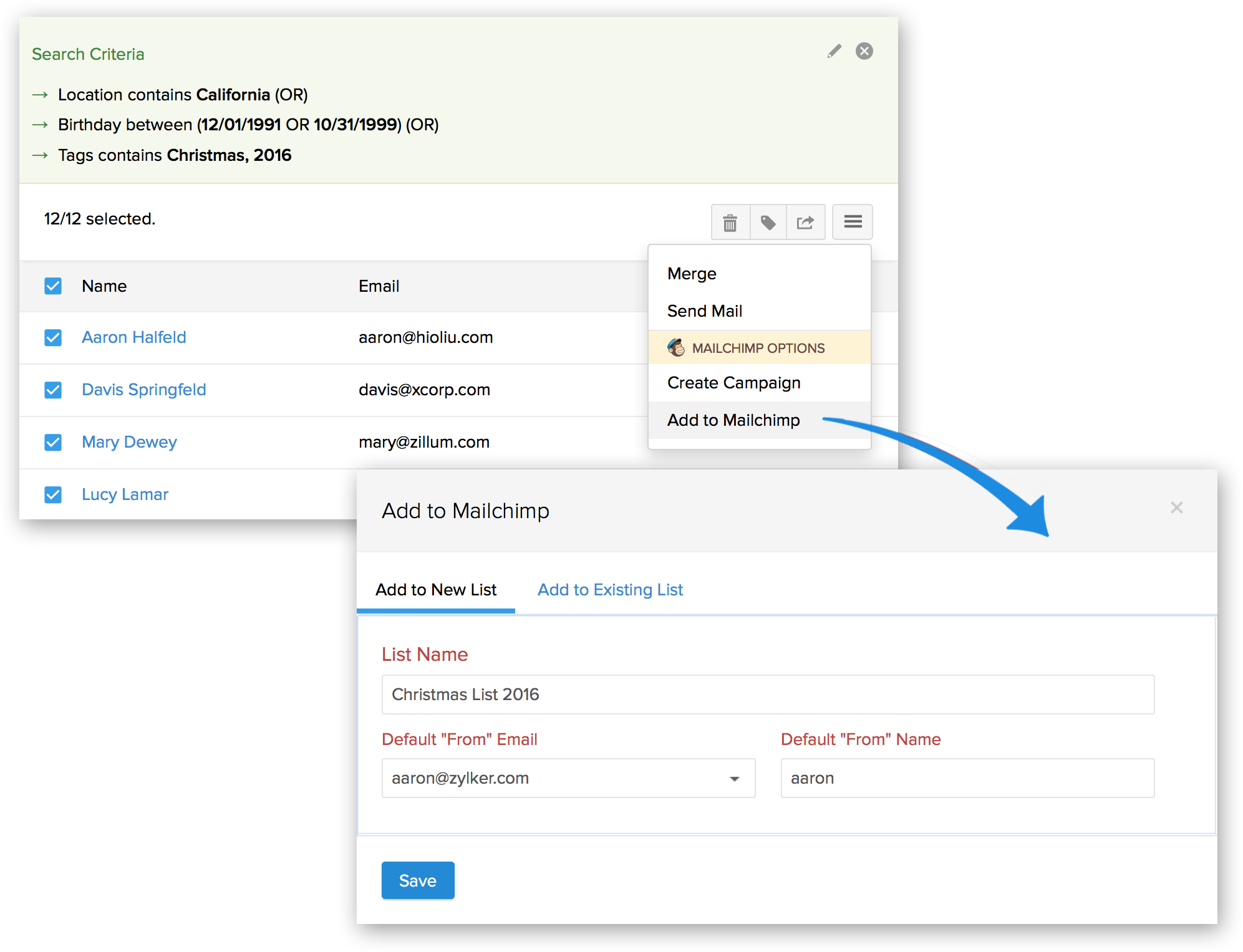
Task: Tag selected contacts with tag icon
Action: pos(768,223)
